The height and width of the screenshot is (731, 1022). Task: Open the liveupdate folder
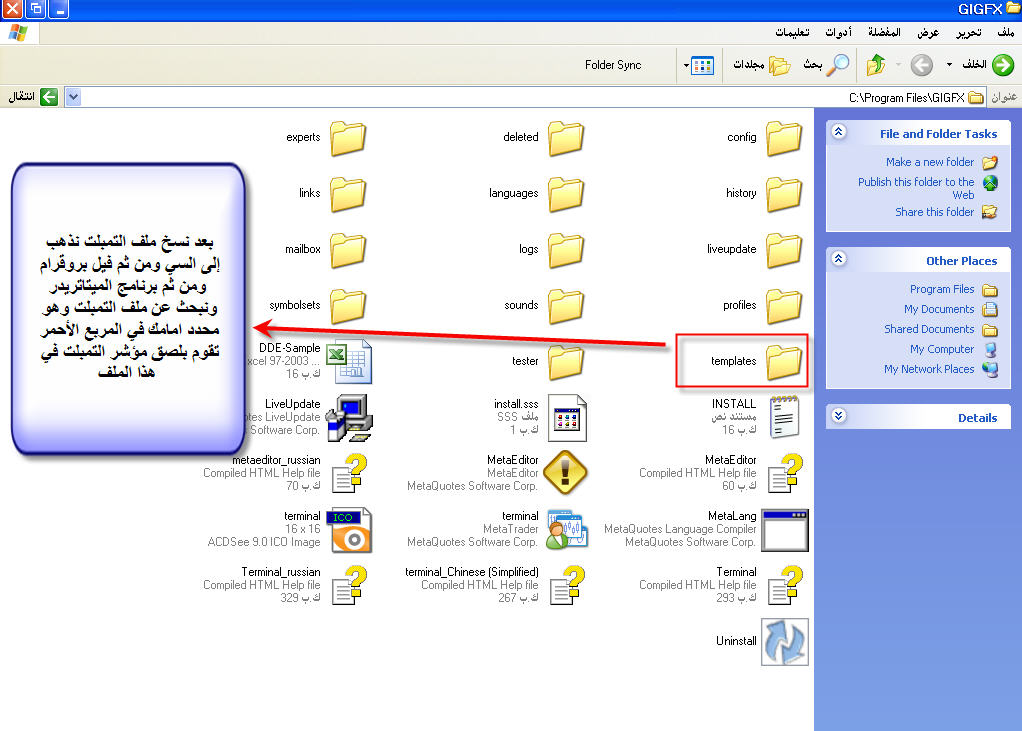coord(783,250)
